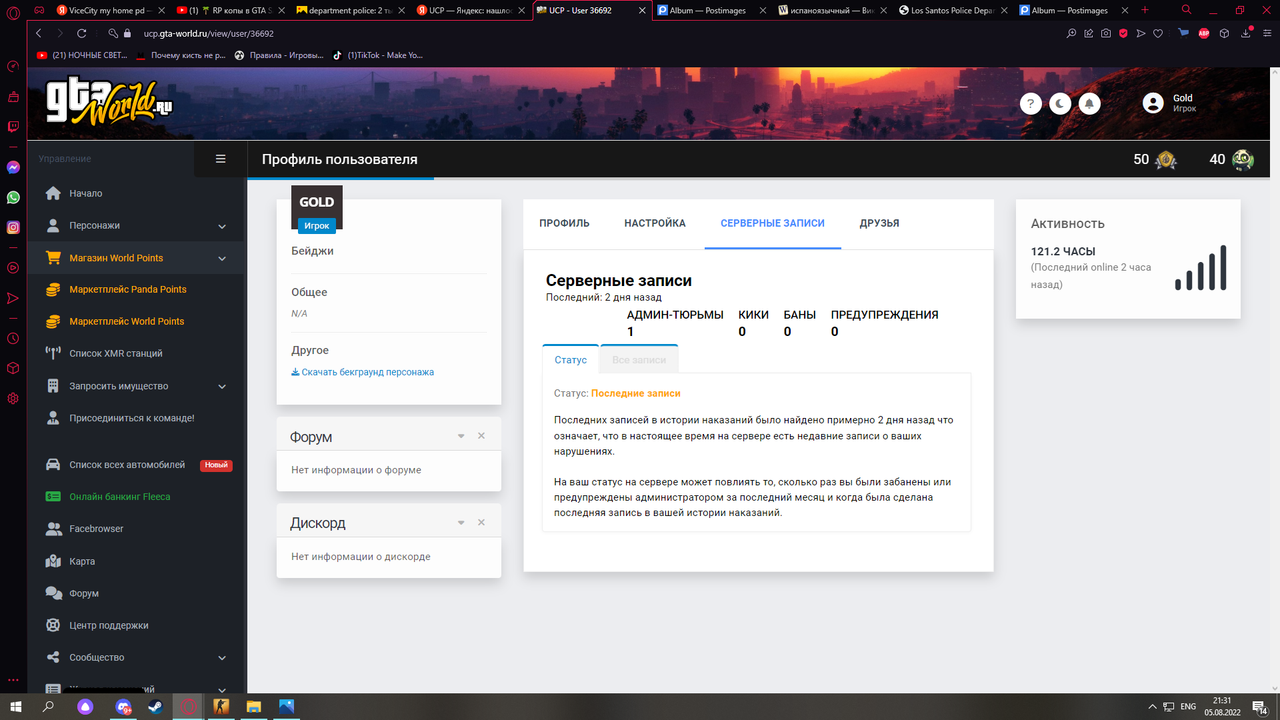Collapse the Дискорд panel caret
The image size is (1280, 720).
(x=461, y=522)
